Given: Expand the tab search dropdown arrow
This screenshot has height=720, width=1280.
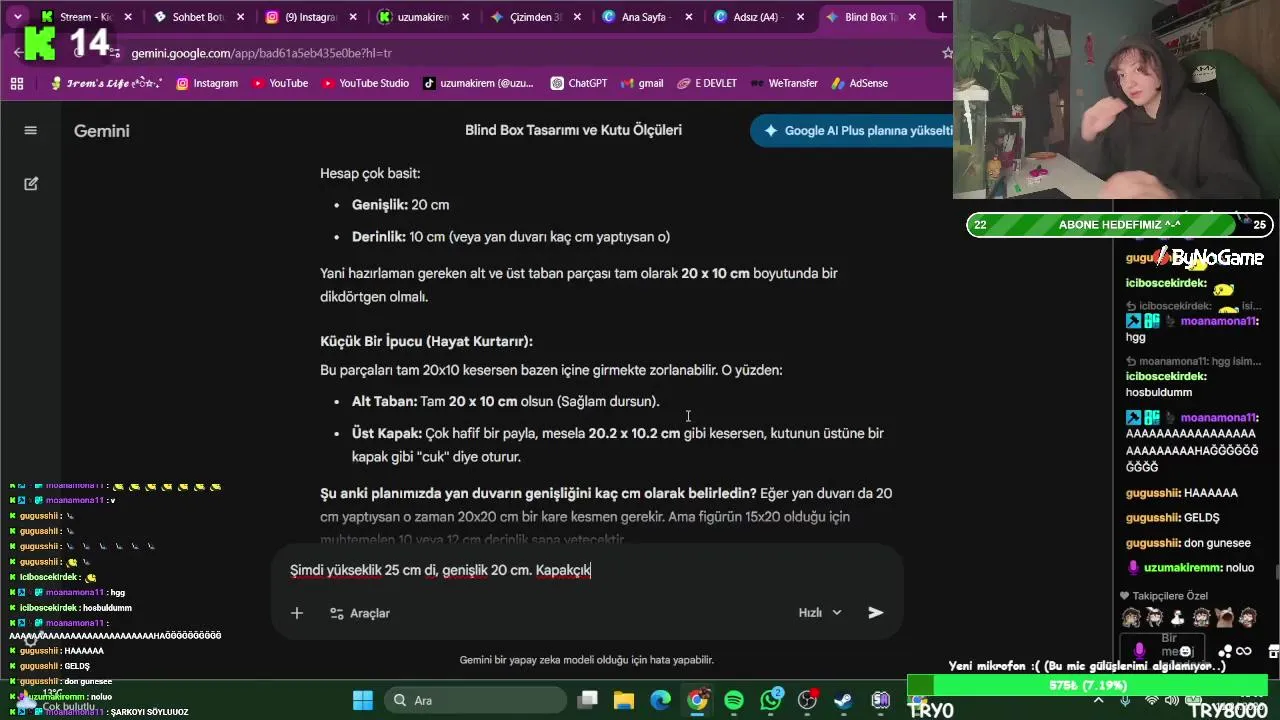Looking at the screenshot, I should (18, 17).
